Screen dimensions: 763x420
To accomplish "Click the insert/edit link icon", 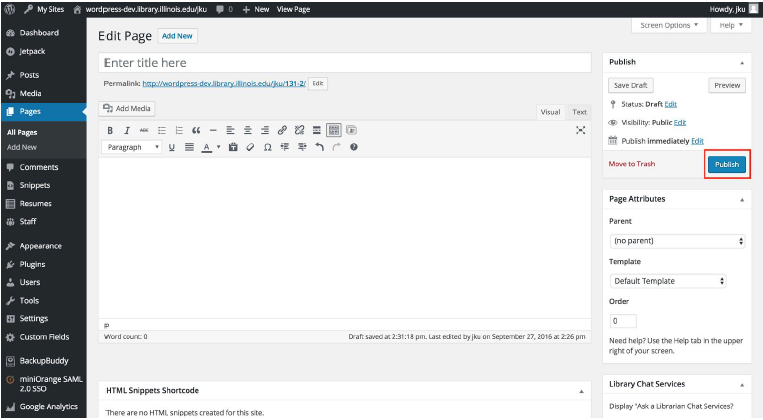I will click(x=282, y=130).
